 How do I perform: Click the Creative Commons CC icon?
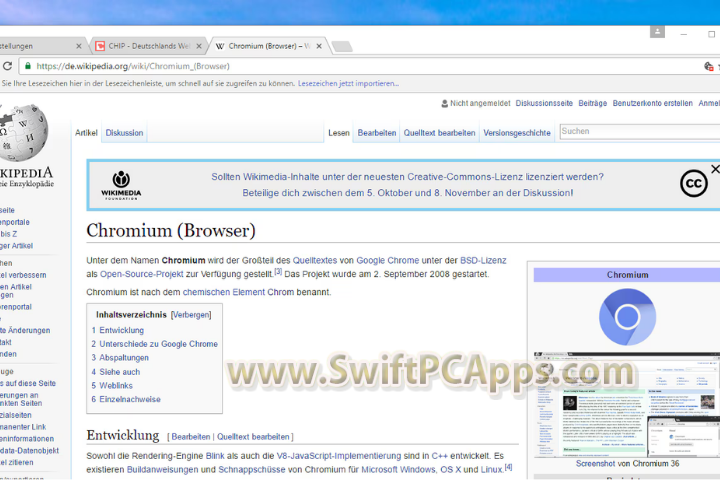pos(693,183)
